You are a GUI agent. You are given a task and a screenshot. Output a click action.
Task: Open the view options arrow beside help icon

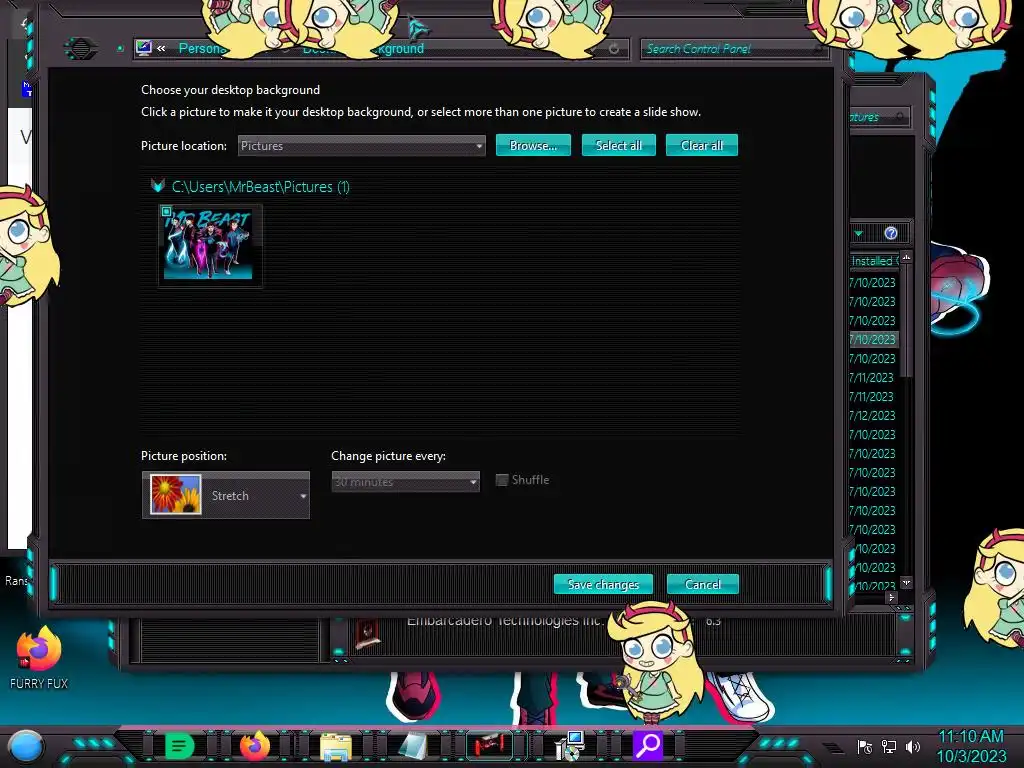coord(858,233)
